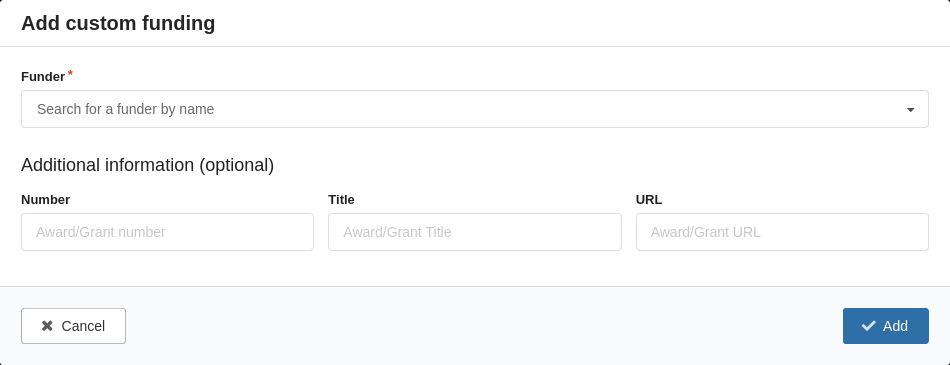Click the URL field label
The image size is (950, 365).
tap(649, 199)
